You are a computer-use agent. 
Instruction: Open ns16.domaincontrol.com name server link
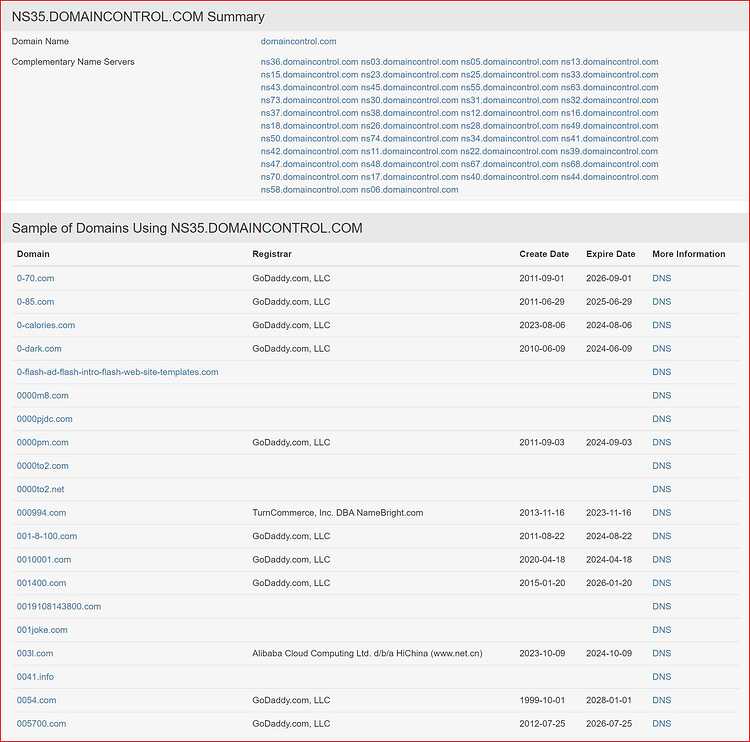coord(609,113)
